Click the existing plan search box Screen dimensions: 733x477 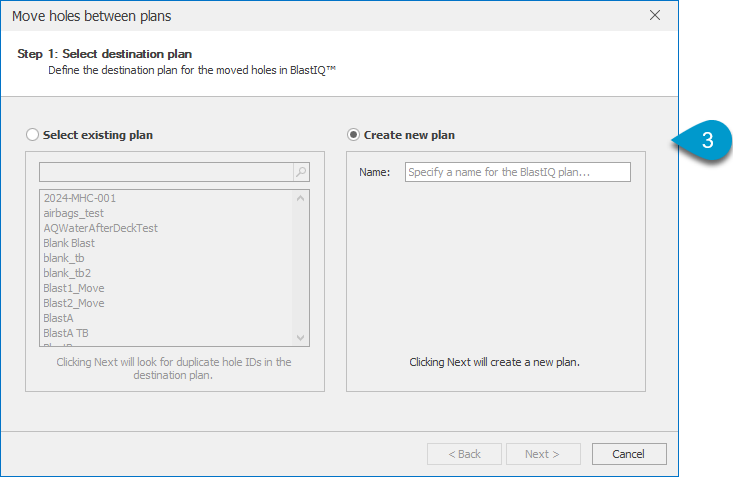[165, 172]
